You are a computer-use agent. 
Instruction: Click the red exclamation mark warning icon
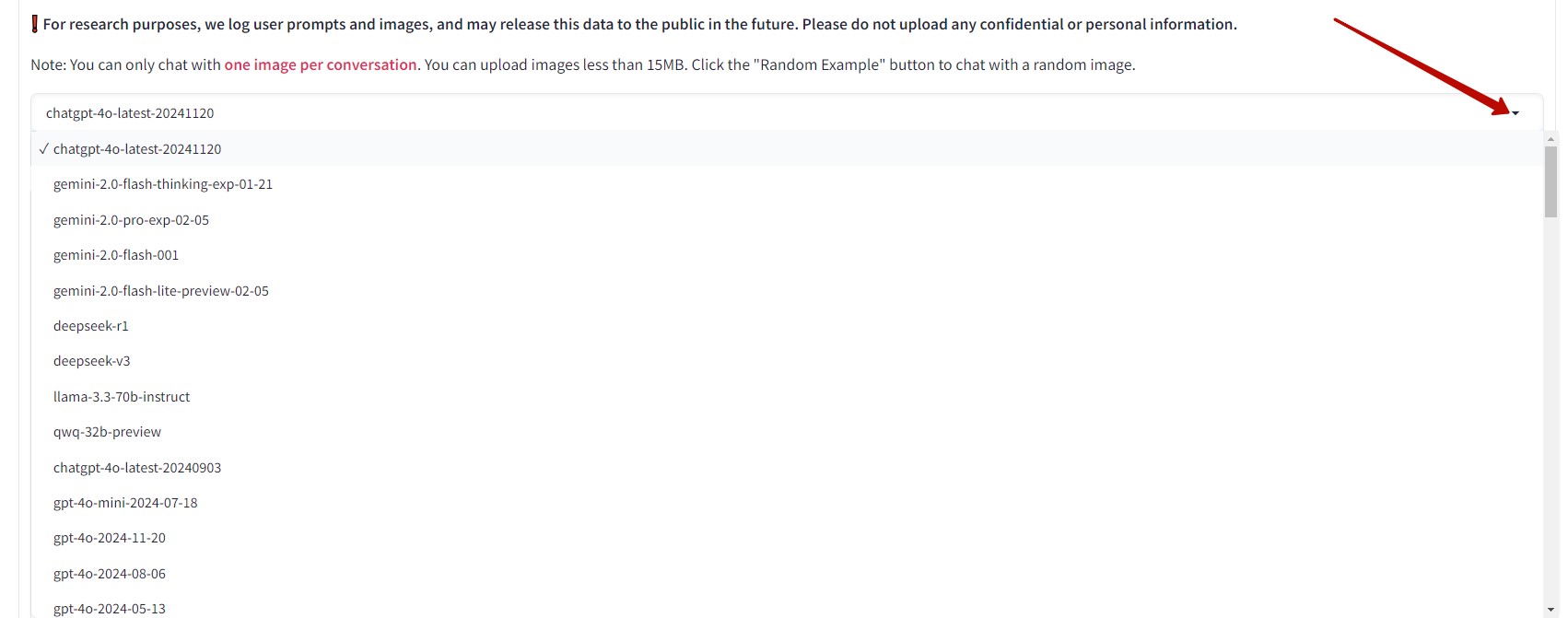(x=35, y=25)
